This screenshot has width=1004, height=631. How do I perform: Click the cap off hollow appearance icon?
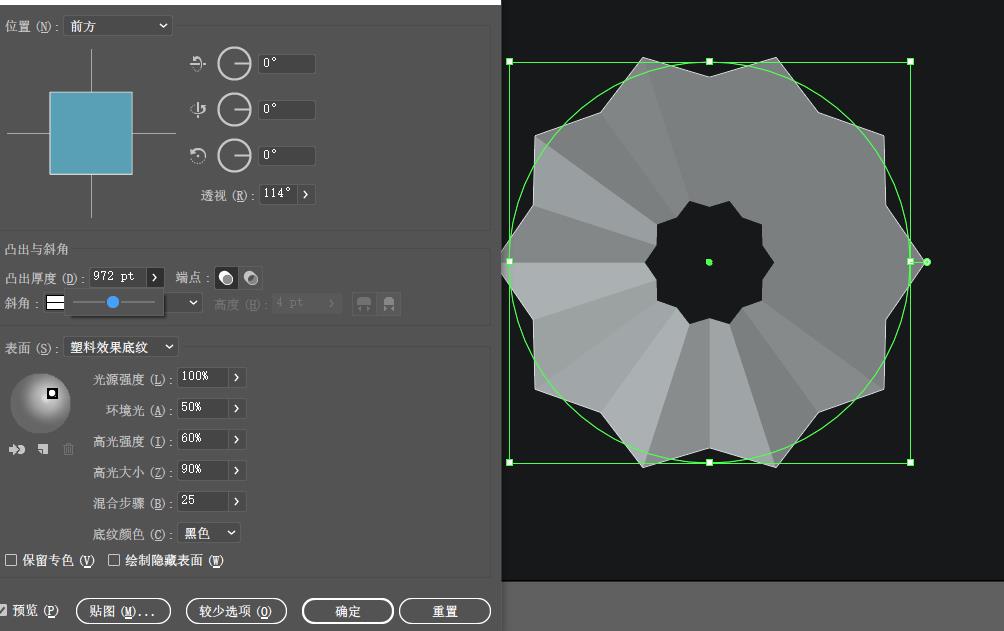[251, 278]
